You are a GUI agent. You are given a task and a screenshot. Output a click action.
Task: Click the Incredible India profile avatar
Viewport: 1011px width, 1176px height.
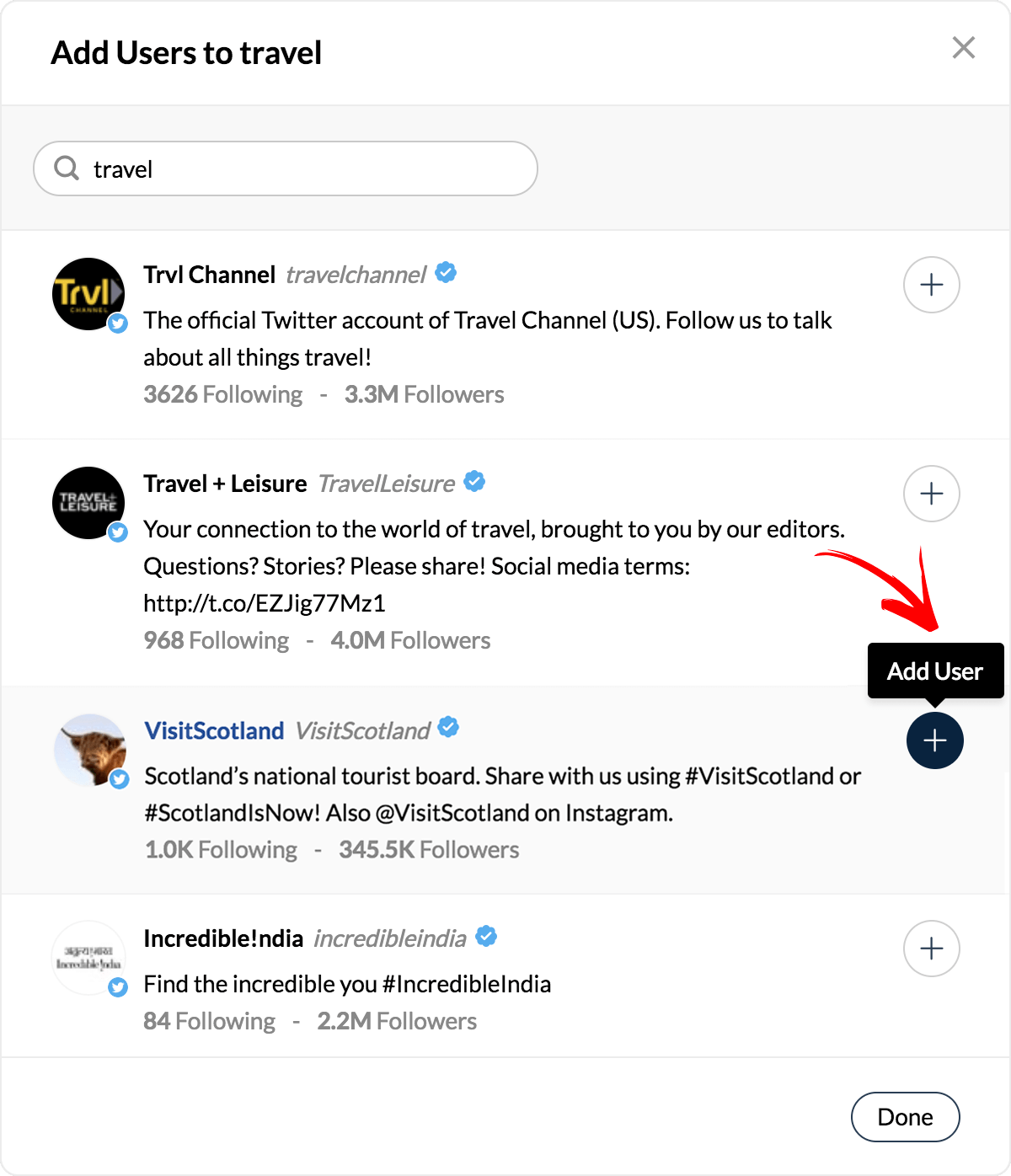[88, 958]
